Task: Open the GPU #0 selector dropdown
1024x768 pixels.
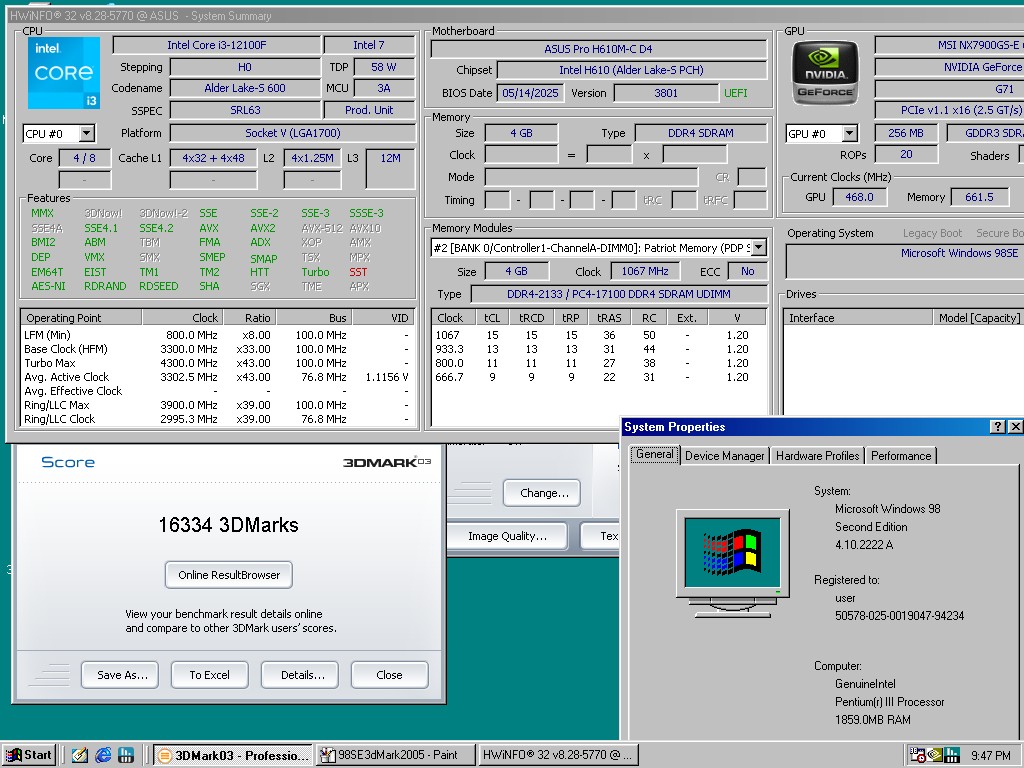Action: pos(849,134)
